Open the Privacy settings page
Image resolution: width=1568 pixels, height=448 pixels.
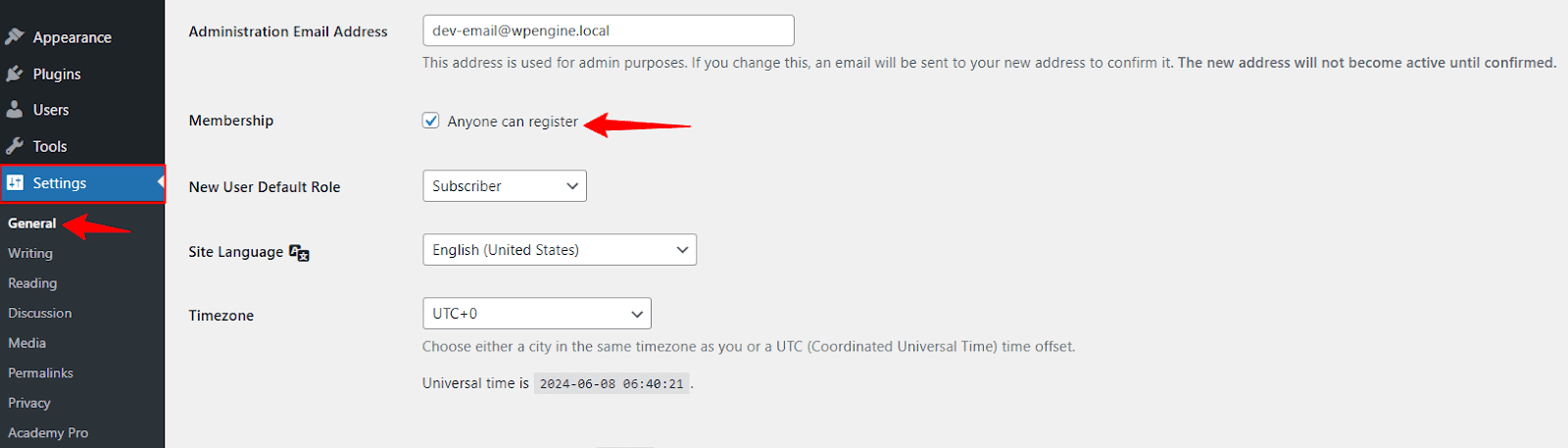(x=29, y=403)
